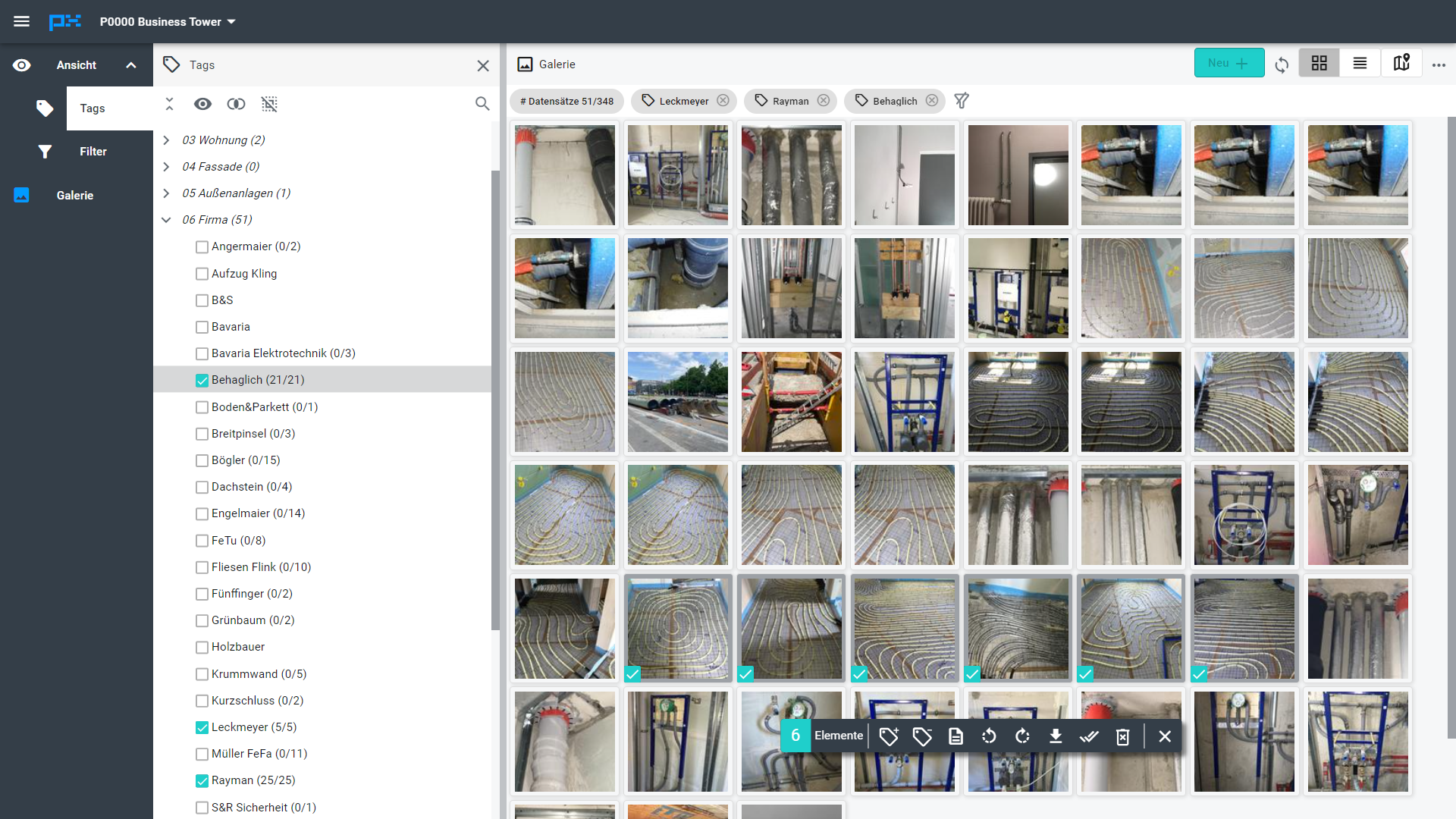The height and width of the screenshot is (819, 1456).
Task: Close the Tags panel
Action: tap(483, 65)
